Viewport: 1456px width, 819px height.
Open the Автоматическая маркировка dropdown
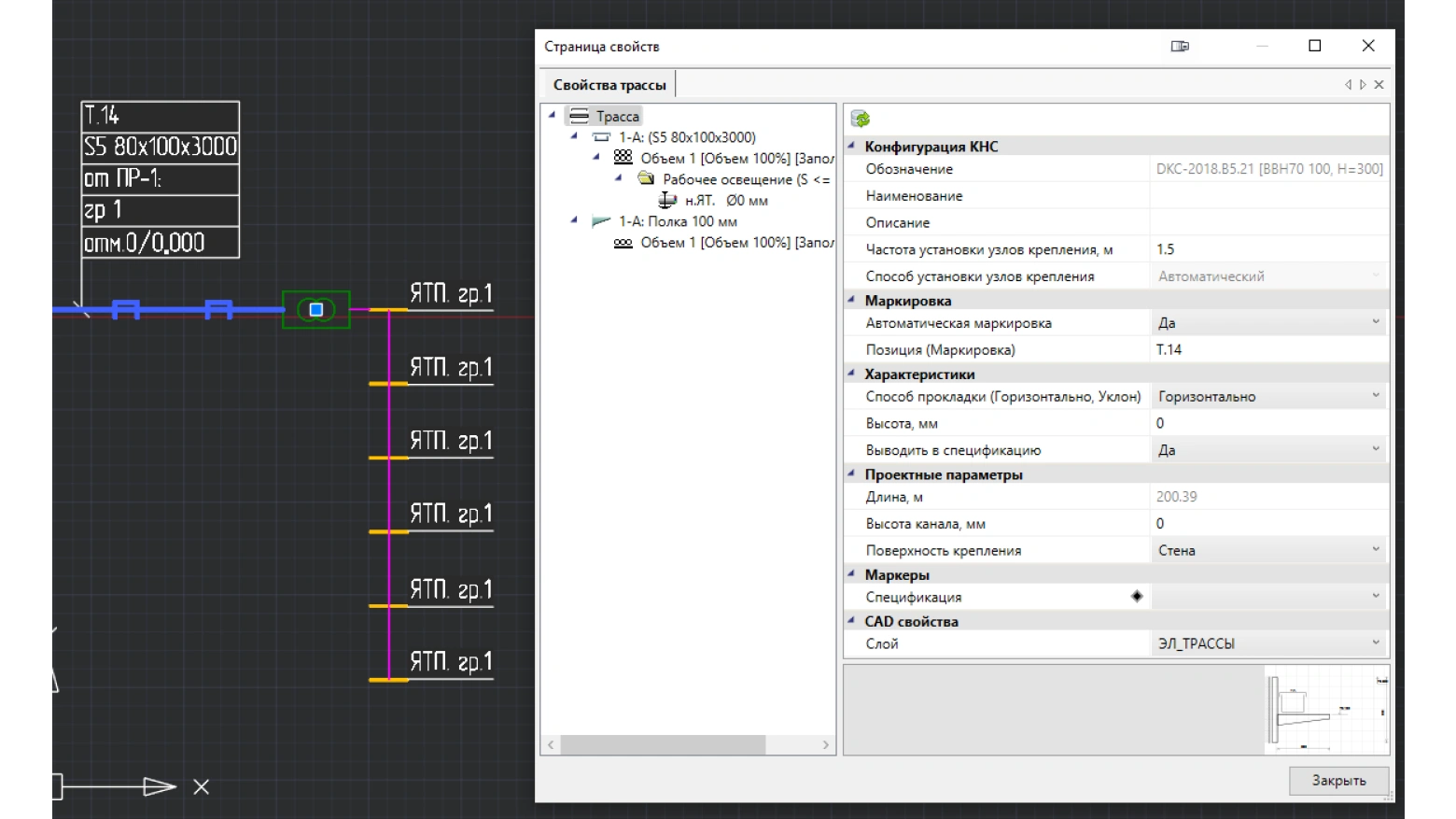1376,322
